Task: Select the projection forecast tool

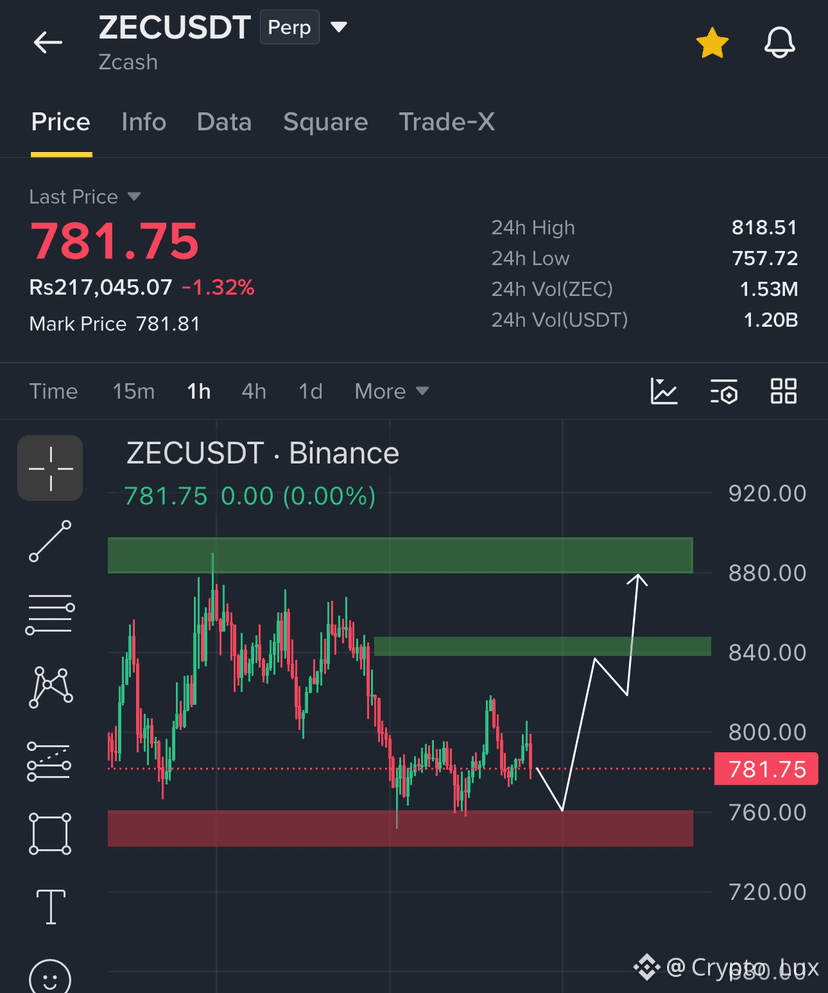Action: [x=49, y=761]
